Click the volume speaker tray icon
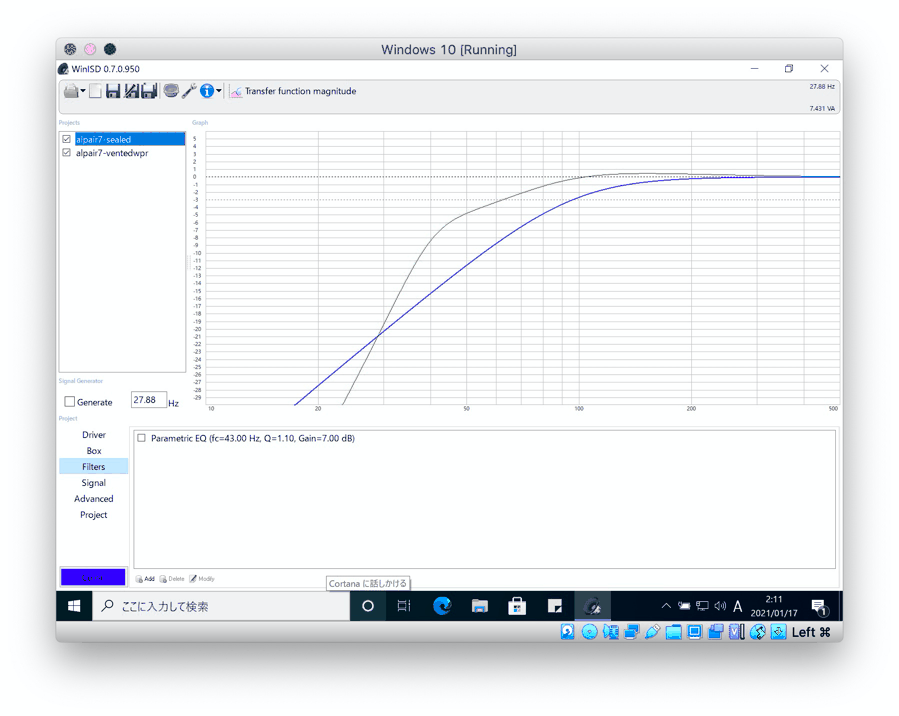This screenshot has height=716, width=899. pos(720,605)
